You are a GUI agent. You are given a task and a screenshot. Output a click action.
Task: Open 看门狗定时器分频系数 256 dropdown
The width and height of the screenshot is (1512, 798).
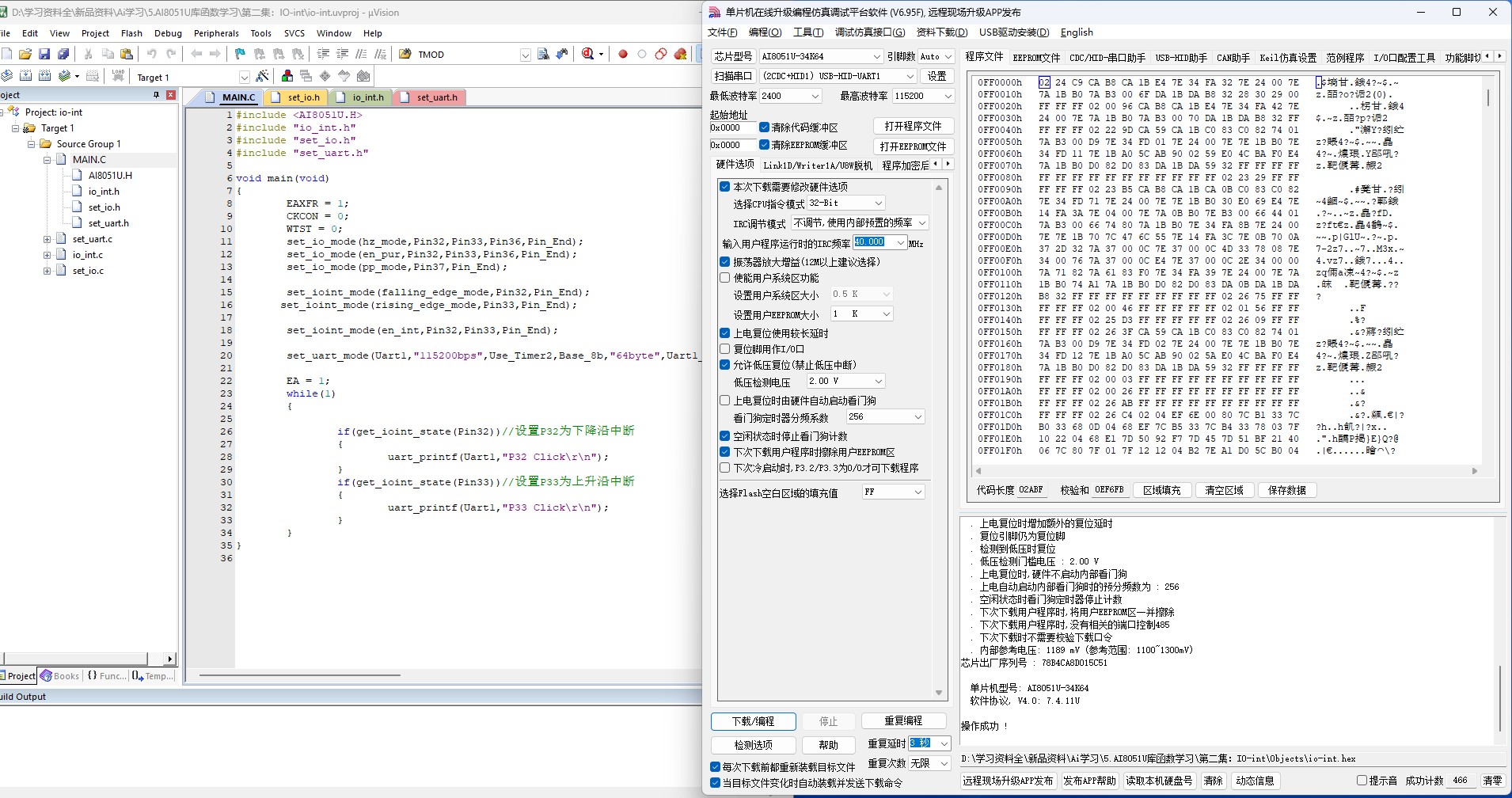(x=885, y=417)
